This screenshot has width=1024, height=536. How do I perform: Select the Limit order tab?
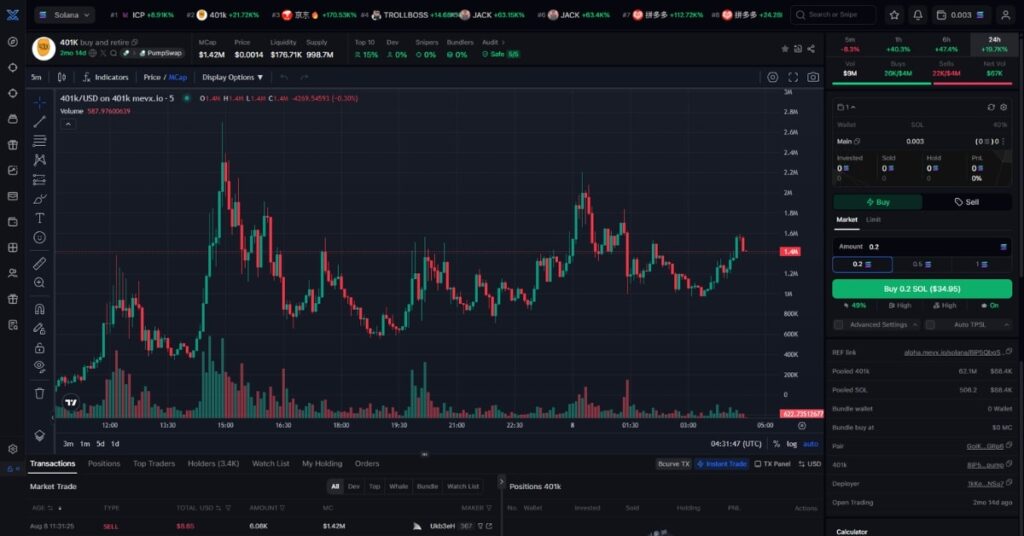click(873, 219)
